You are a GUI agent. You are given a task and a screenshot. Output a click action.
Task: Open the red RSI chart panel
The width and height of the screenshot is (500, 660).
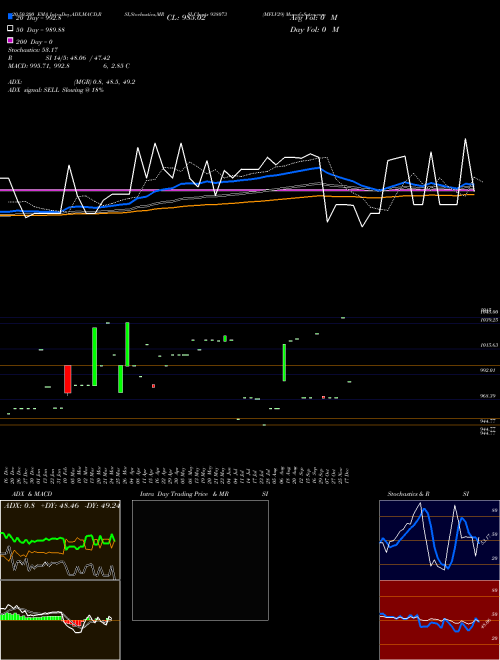click(439, 620)
